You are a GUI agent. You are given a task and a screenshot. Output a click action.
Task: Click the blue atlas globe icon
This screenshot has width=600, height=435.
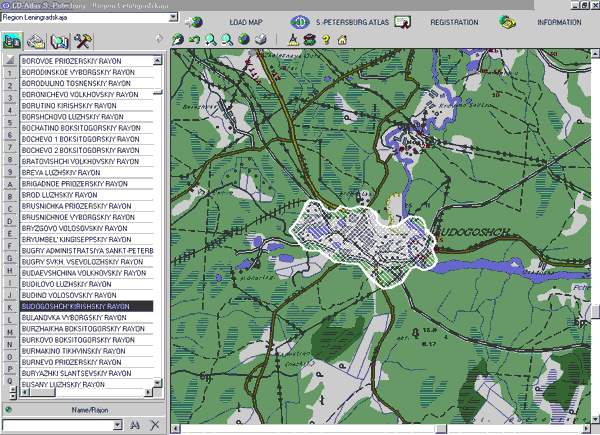click(300, 22)
